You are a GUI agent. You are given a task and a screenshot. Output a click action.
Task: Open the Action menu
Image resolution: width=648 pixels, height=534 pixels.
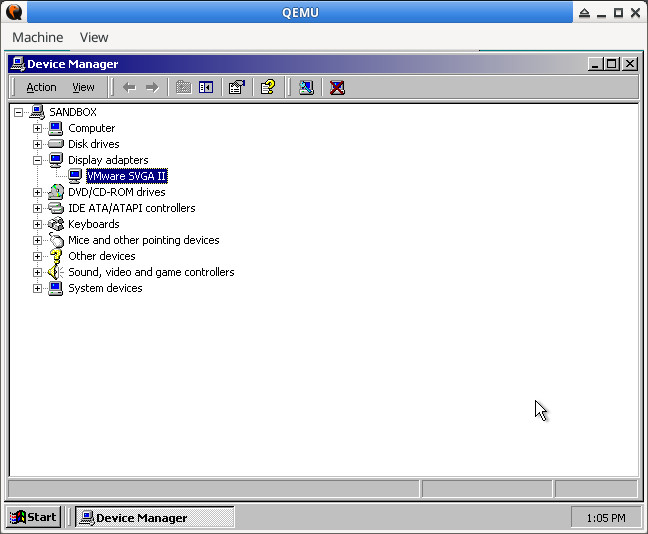(x=41, y=87)
